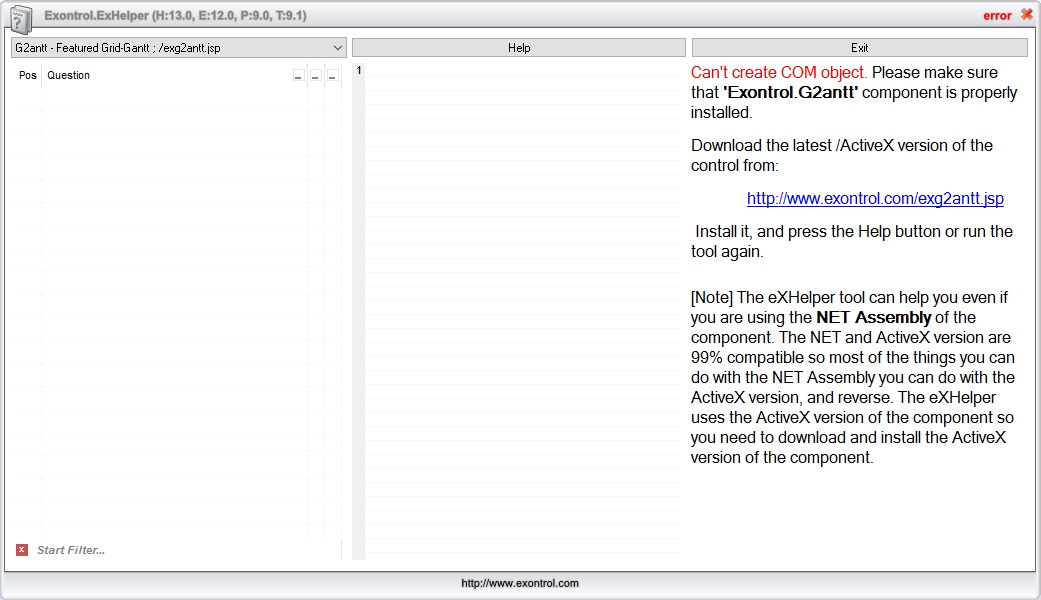Viewport: 1041px width, 600px height.
Task: Open the http://www.exontrol.com footer link
Action: coord(520,583)
